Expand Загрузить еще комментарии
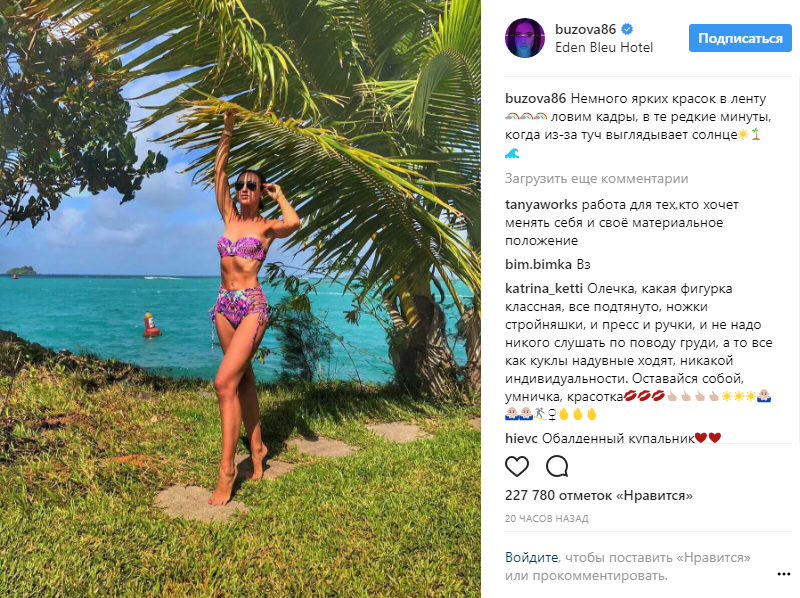The image size is (800, 598). [x=596, y=179]
